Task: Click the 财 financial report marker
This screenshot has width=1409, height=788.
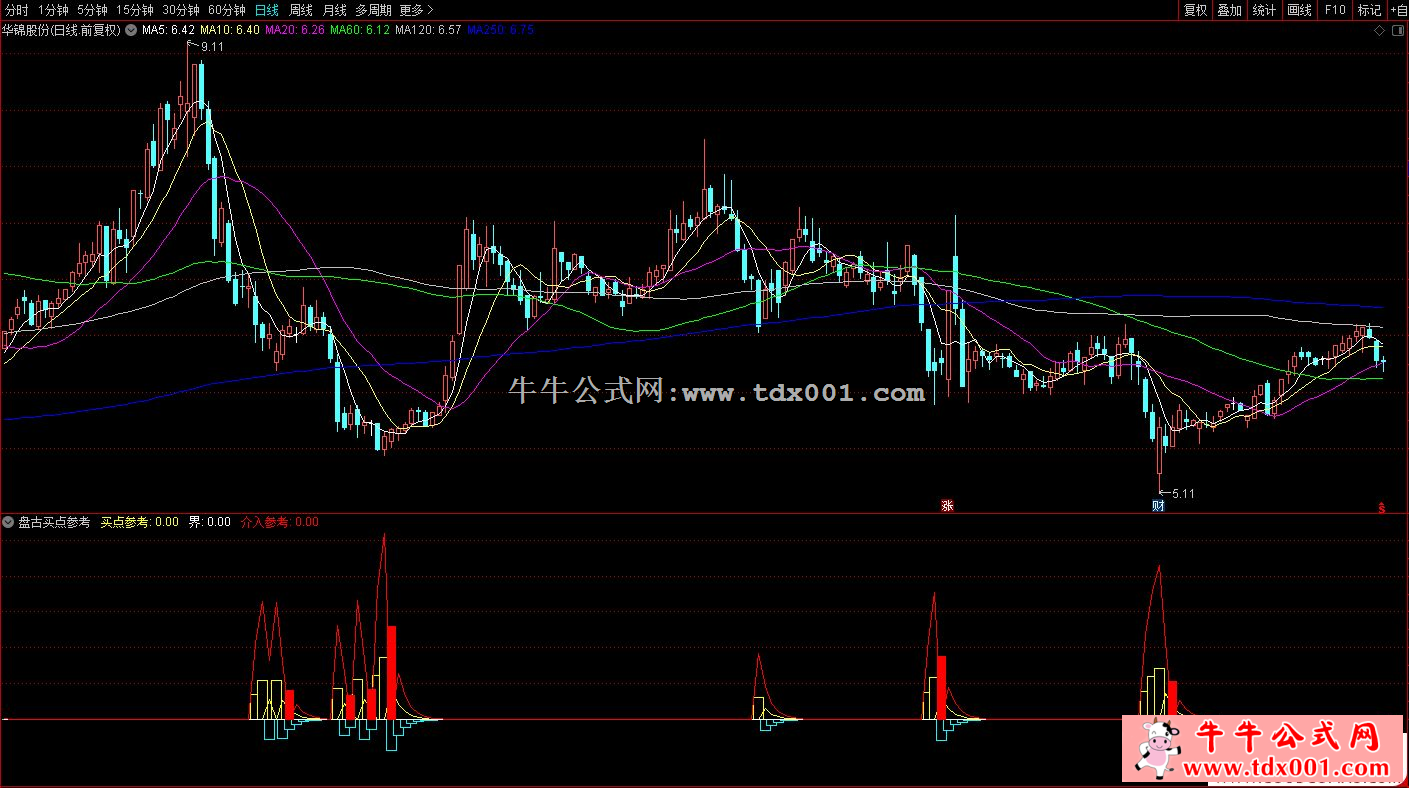Action: pyautogui.click(x=1158, y=506)
